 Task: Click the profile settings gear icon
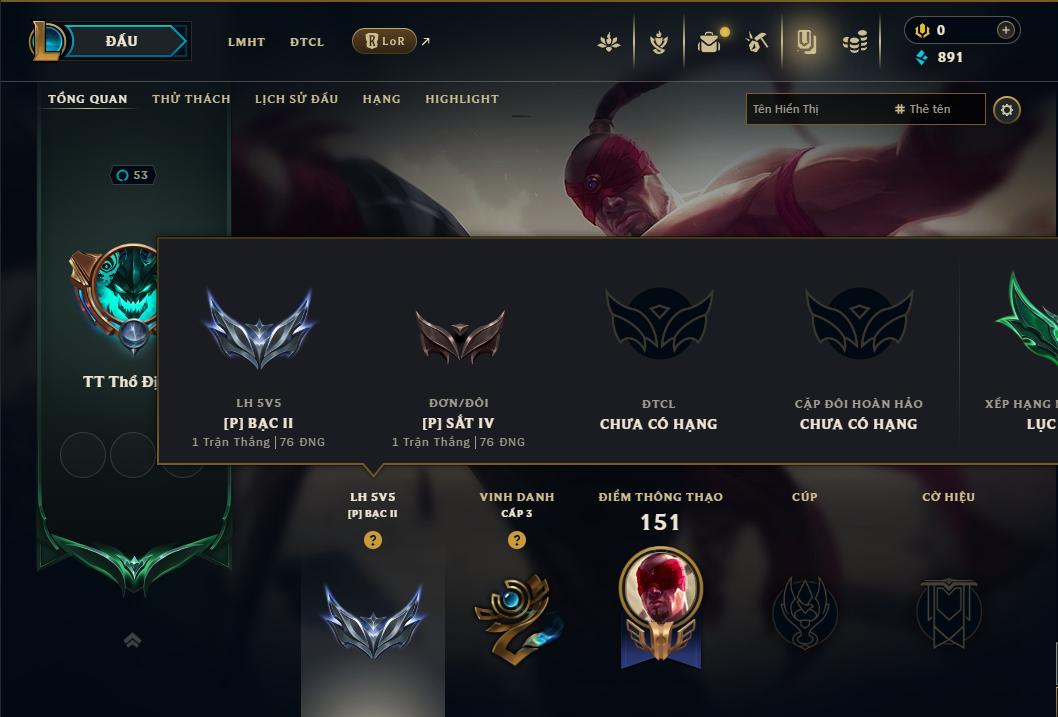(1007, 110)
